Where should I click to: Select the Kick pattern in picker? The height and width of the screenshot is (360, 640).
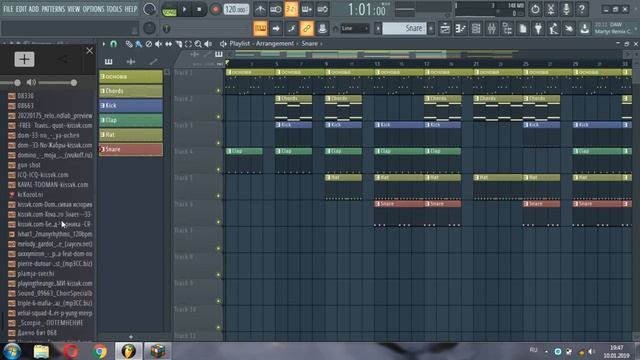point(131,106)
